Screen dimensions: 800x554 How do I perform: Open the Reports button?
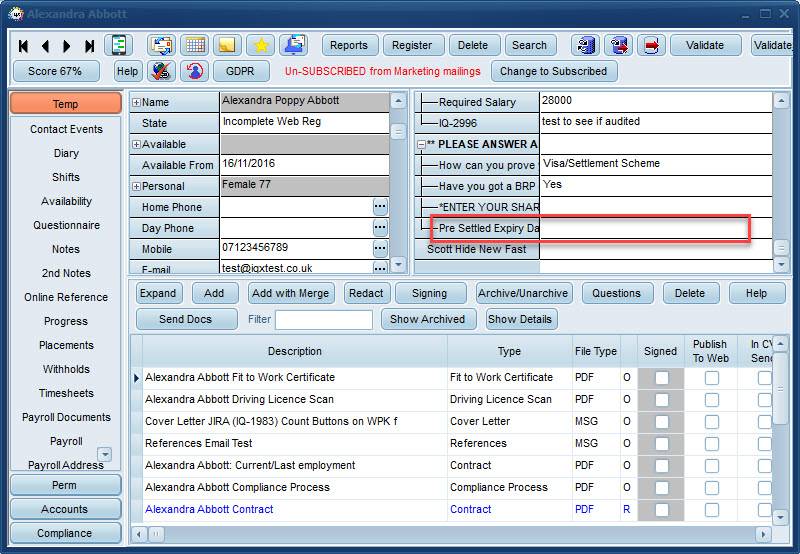(x=349, y=45)
